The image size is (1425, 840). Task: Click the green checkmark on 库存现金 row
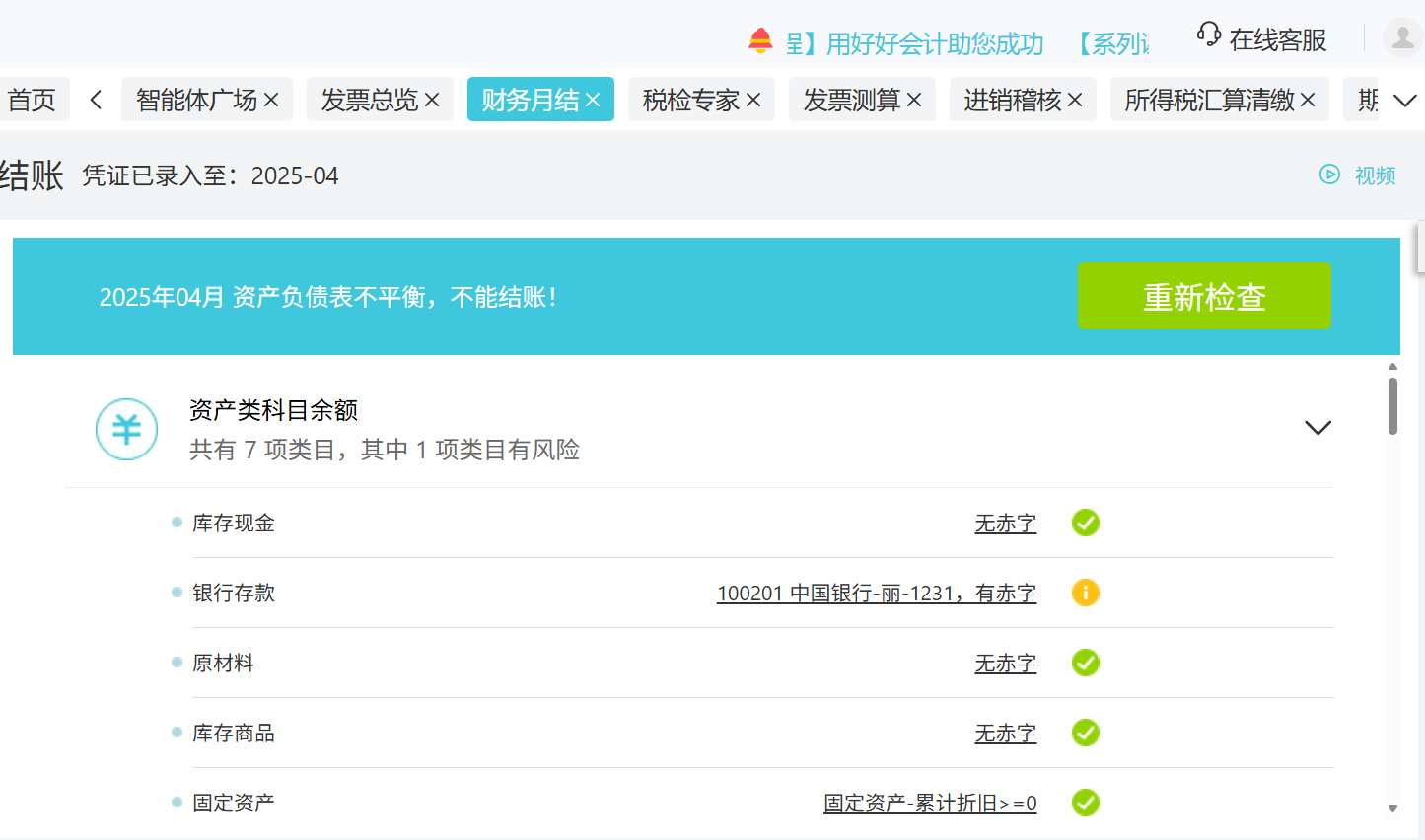pyautogui.click(x=1085, y=523)
